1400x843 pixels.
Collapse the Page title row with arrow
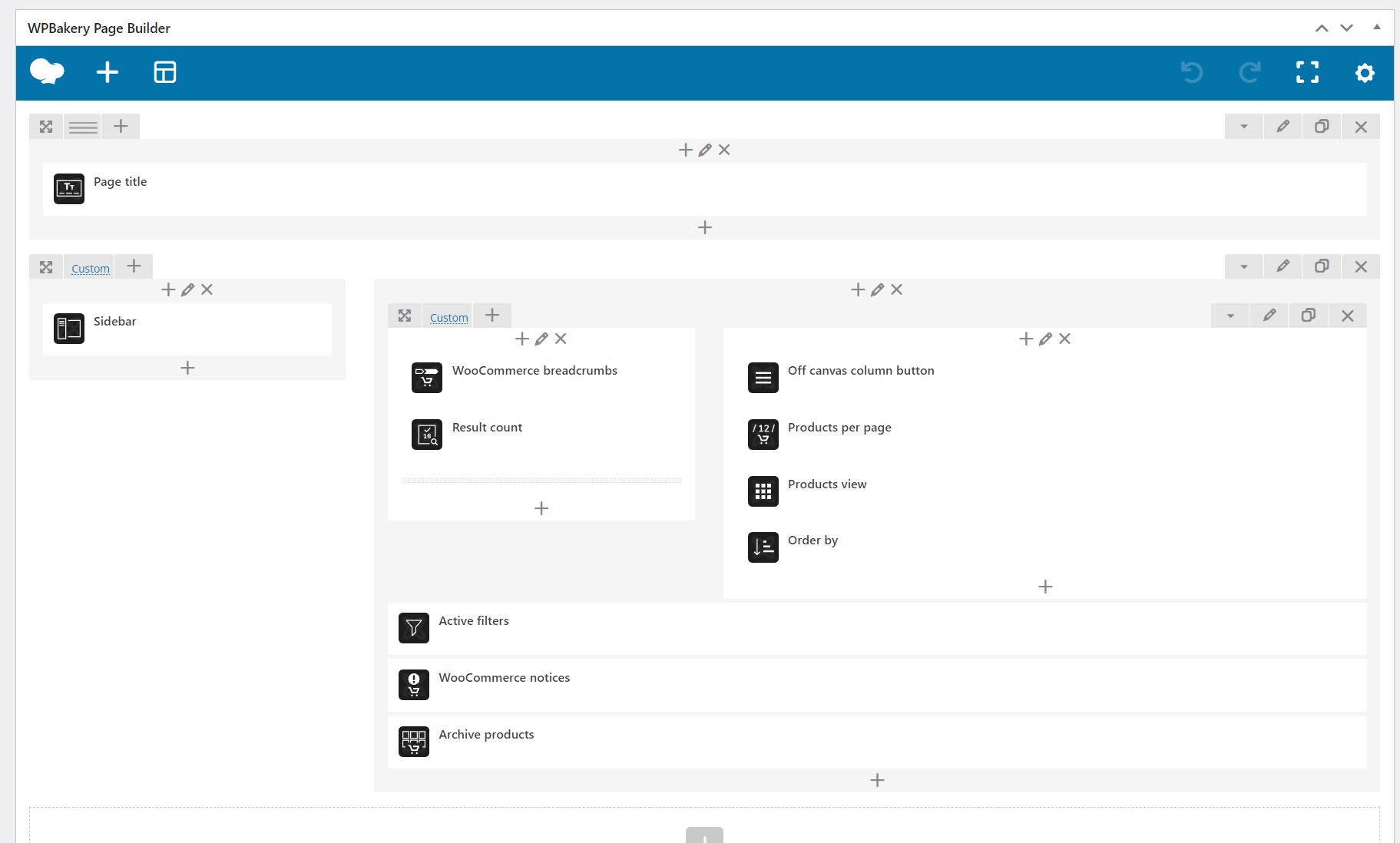[x=1244, y=127]
